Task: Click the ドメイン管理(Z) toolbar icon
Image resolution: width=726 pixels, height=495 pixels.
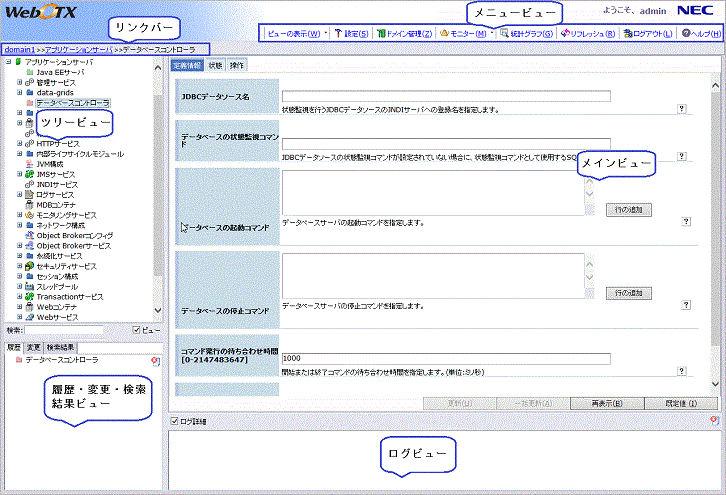Action: point(381,33)
